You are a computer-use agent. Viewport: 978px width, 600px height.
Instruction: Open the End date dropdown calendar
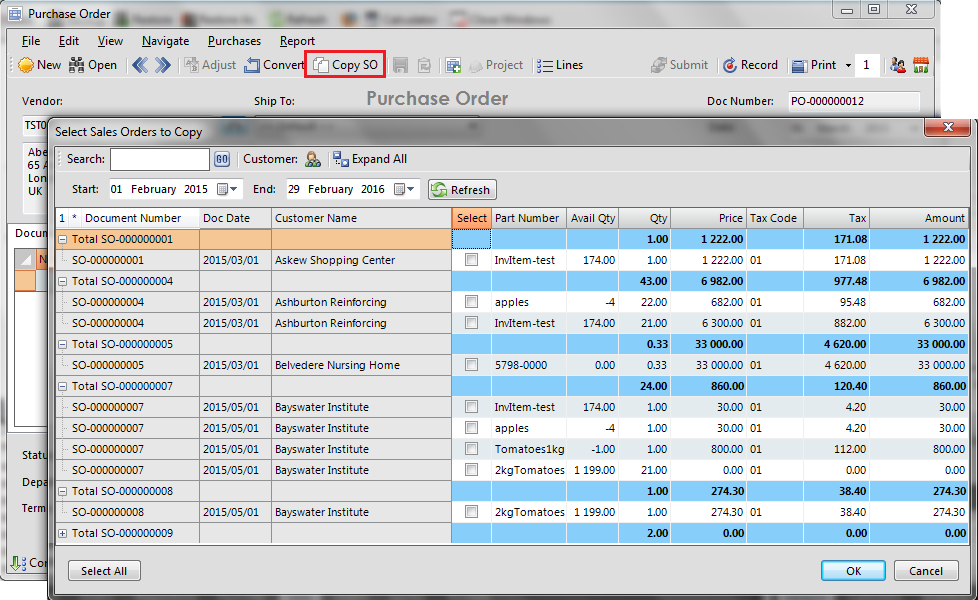click(x=411, y=189)
